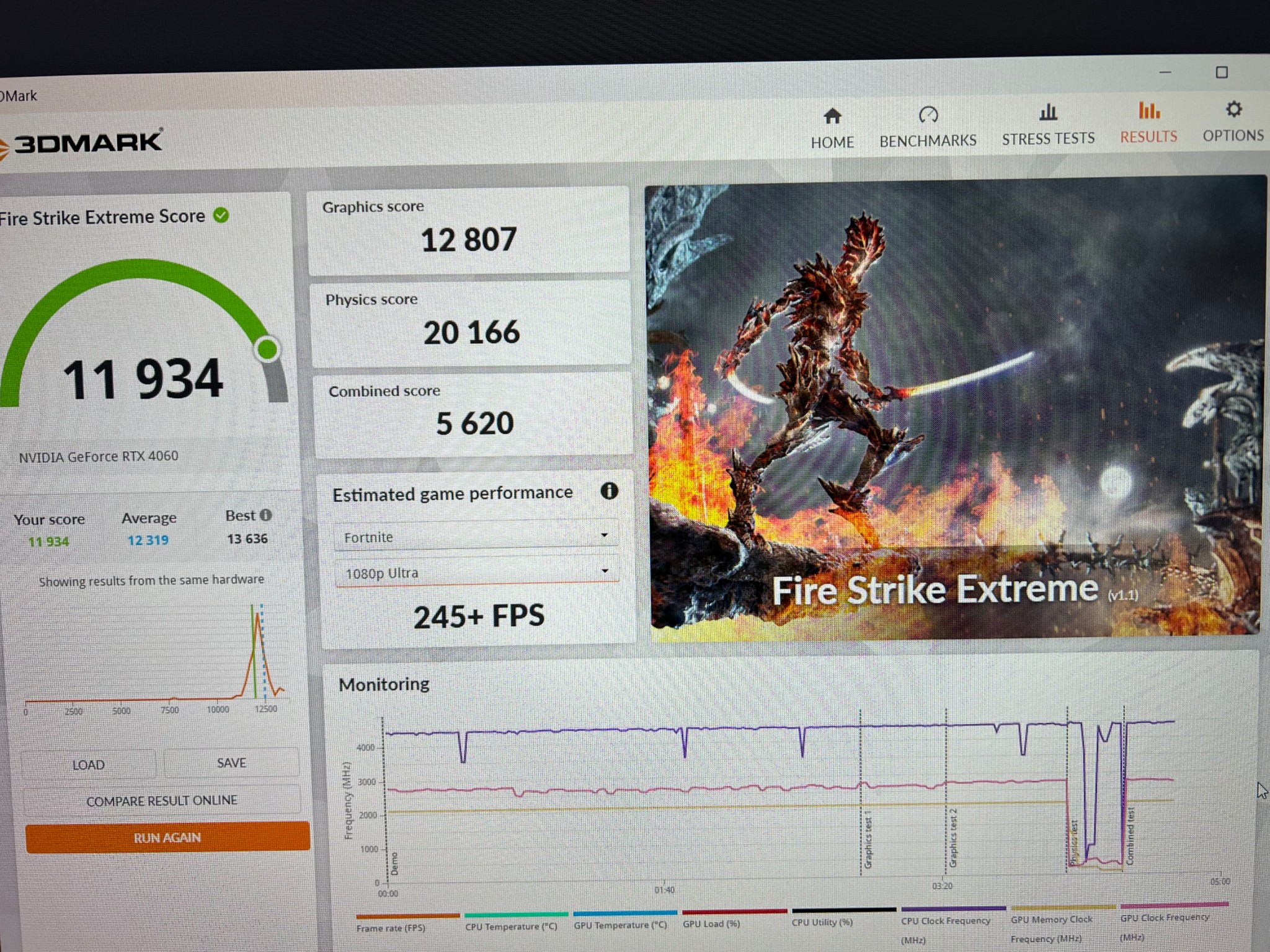The width and height of the screenshot is (1270, 952).
Task: Click the orange RUN AGAIN button
Action: (167, 837)
